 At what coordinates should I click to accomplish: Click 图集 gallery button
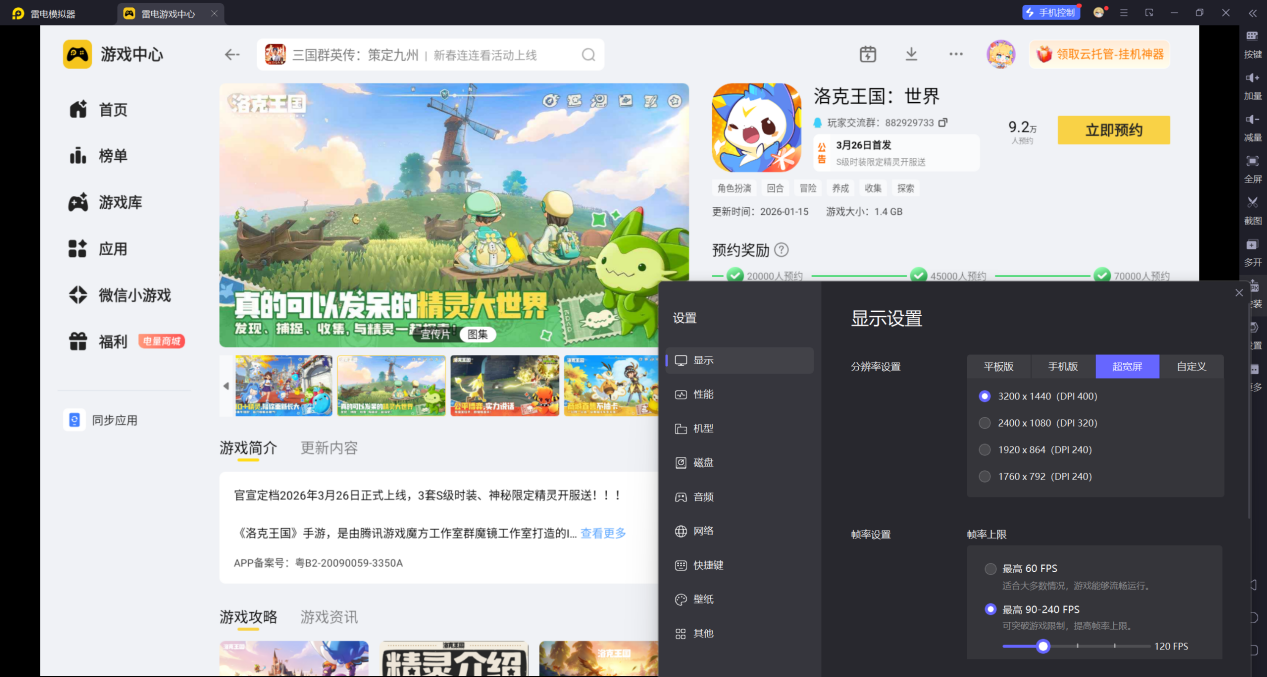point(478,334)
